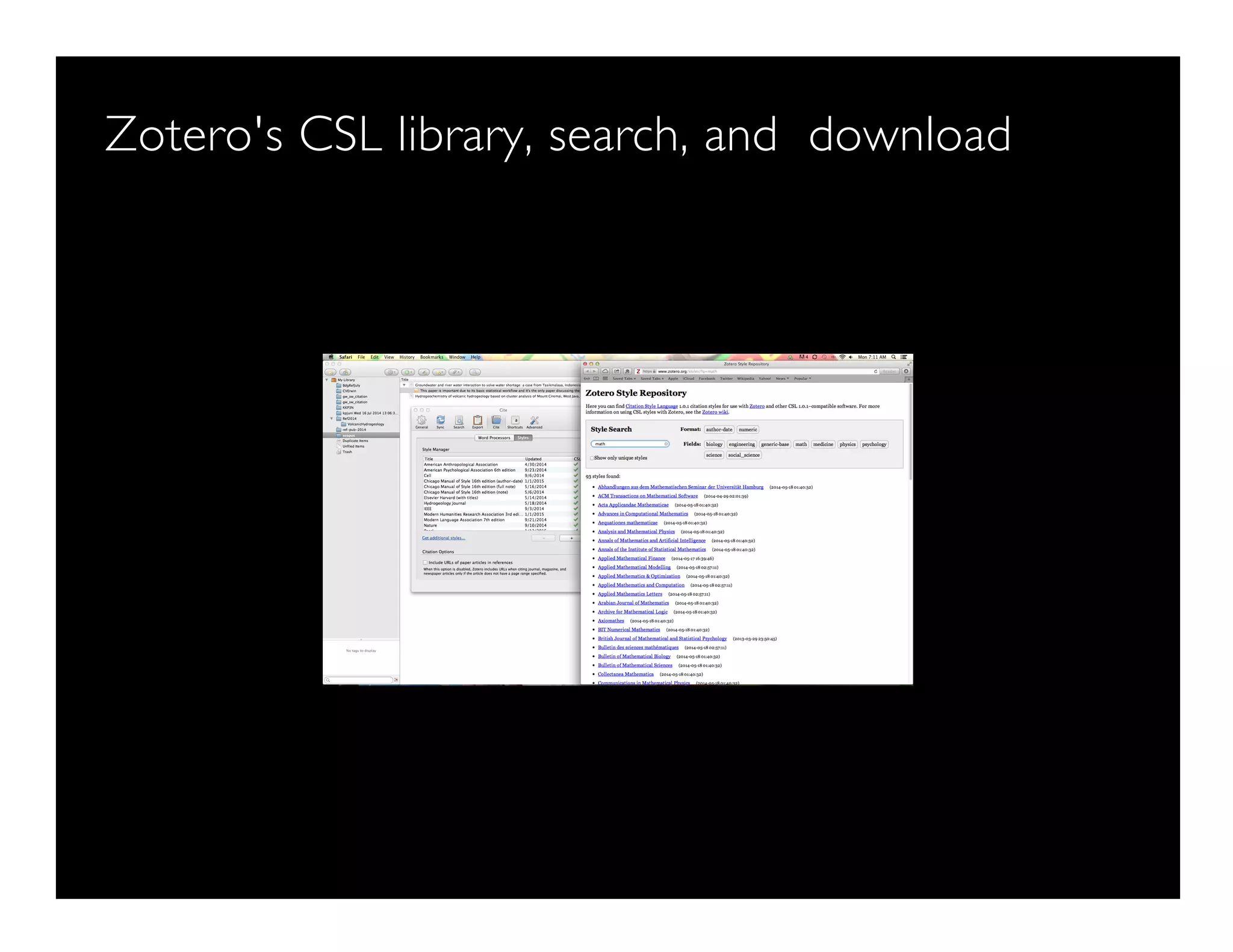
Task: Open ACM Transactions on Mathematical Software style
Action: (648, 496)
